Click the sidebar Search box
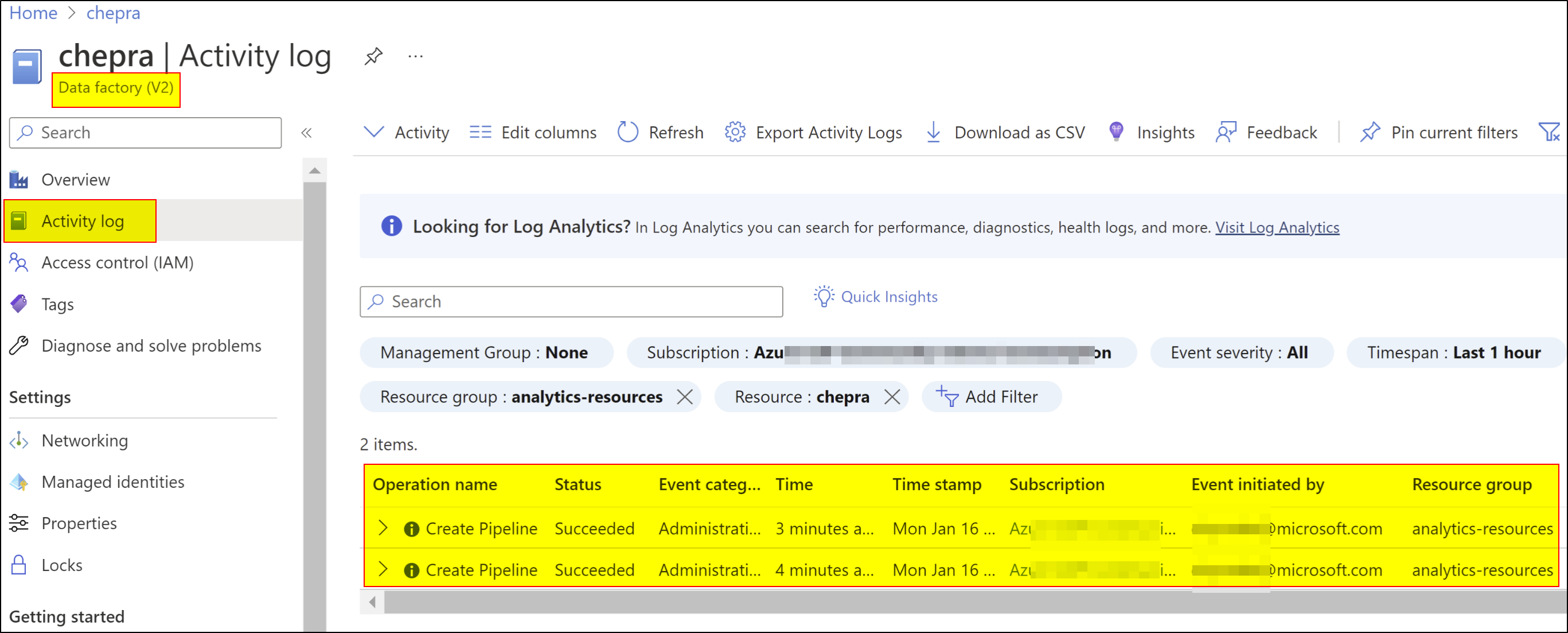Viewport: 1568px width, 633px height. pyautogui.click(x=146, y=133)
